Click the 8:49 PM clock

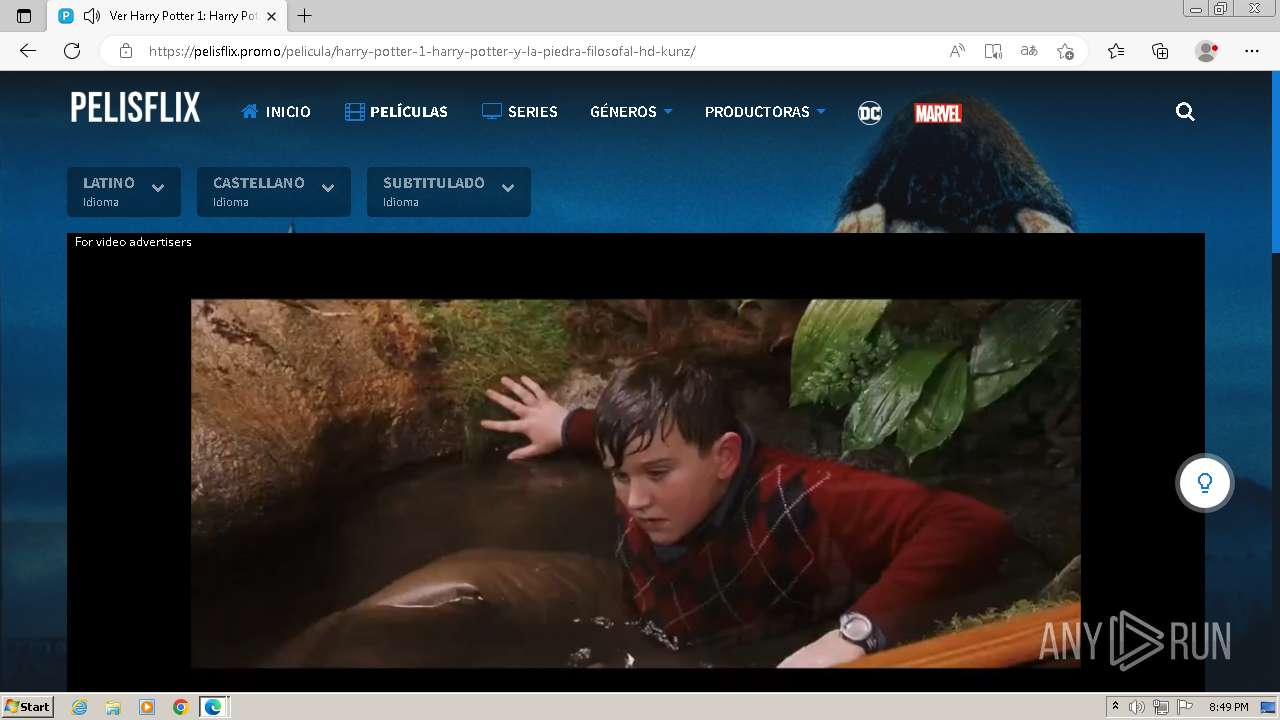[x=1228, y=707]
